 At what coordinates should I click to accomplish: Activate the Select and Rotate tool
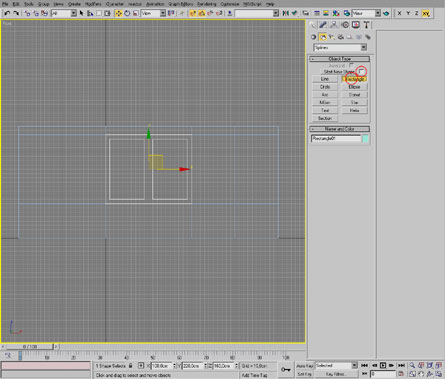click(127, 13)
